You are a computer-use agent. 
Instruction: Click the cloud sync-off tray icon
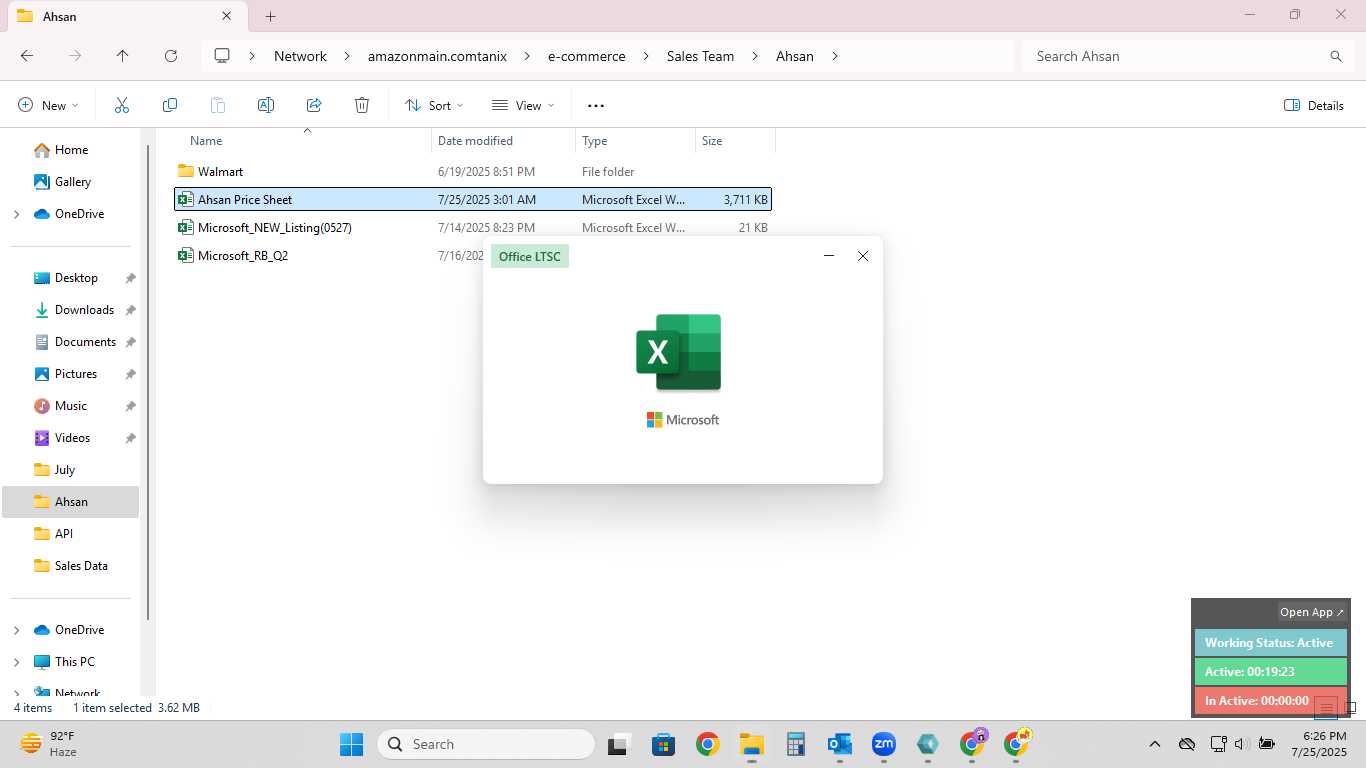tap(1186, 744)
